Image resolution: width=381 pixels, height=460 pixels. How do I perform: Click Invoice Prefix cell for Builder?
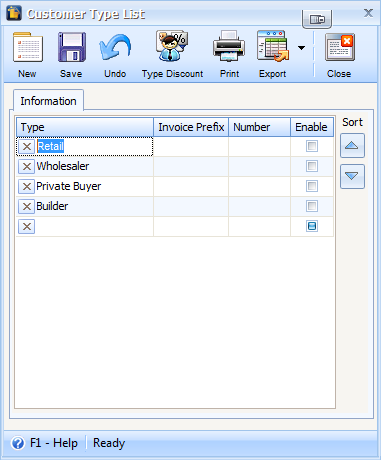[191, 206]
